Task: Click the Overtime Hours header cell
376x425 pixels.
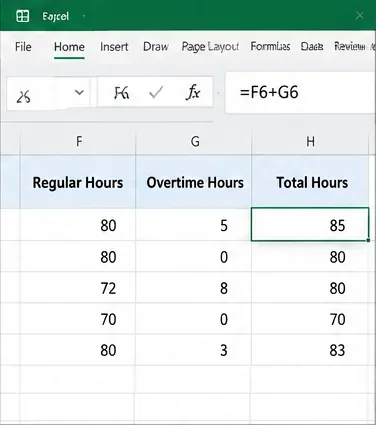Action: coord(194,182)
